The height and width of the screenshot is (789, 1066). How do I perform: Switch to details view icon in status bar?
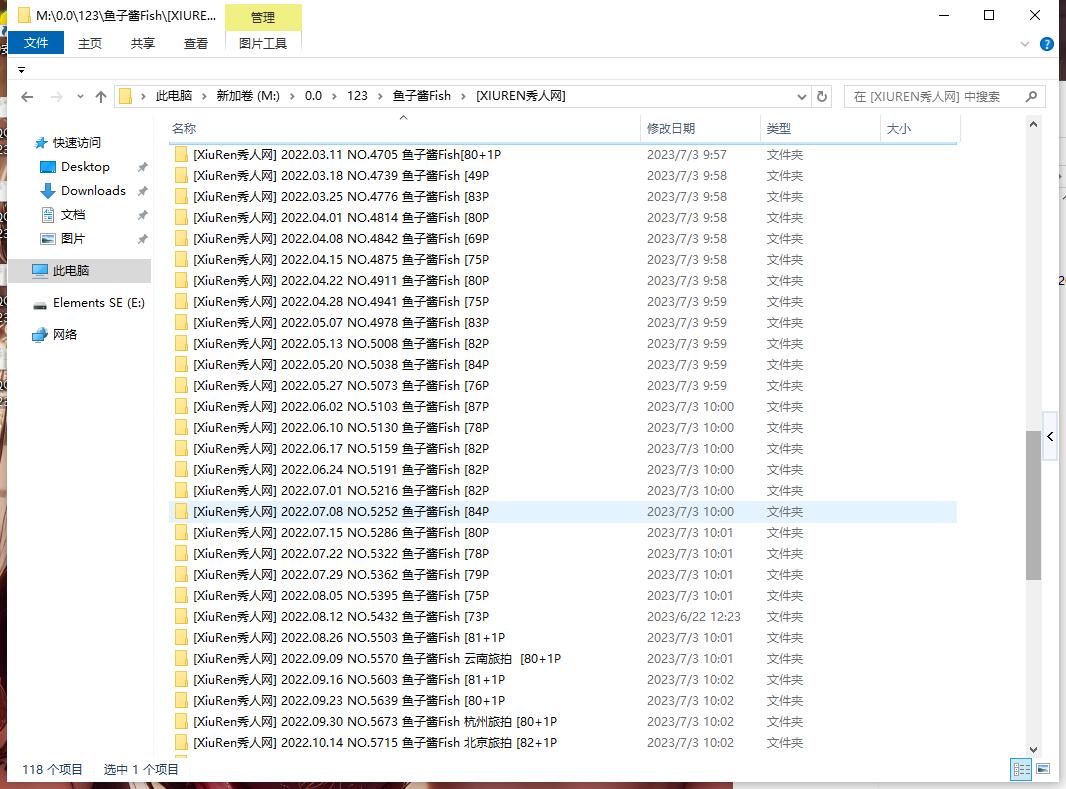pos(1021,769)
